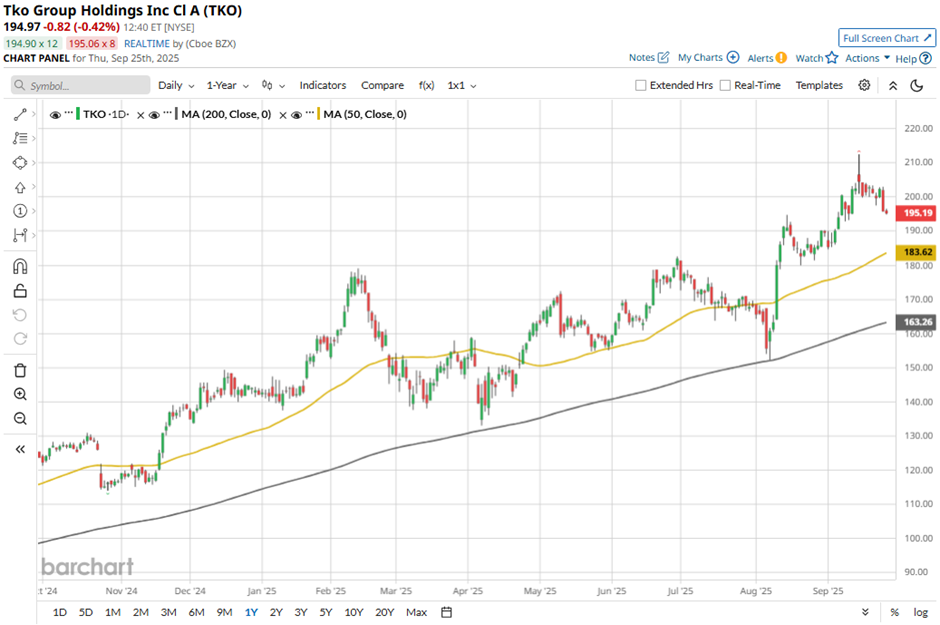Toggle log scale on the chart
Screen dimensions: 940x625
[x=920, y=612]
